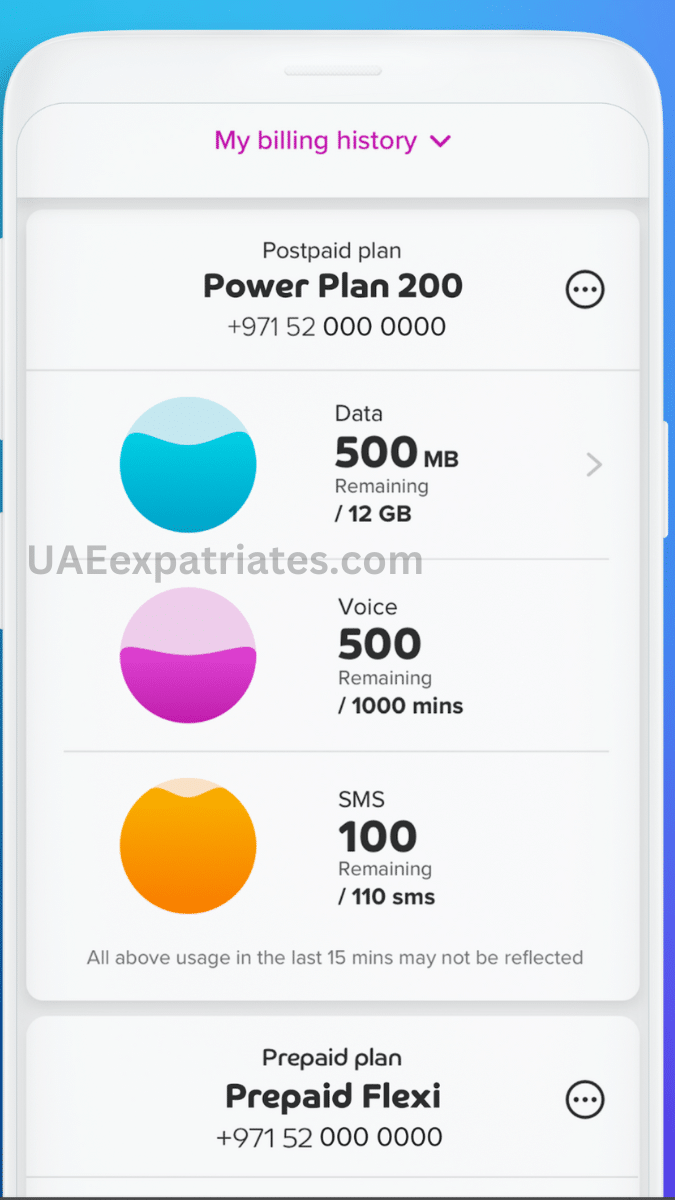675x1200 pixels.
Task: Select the Data remaining 500 MB entry
Action: 396,453
